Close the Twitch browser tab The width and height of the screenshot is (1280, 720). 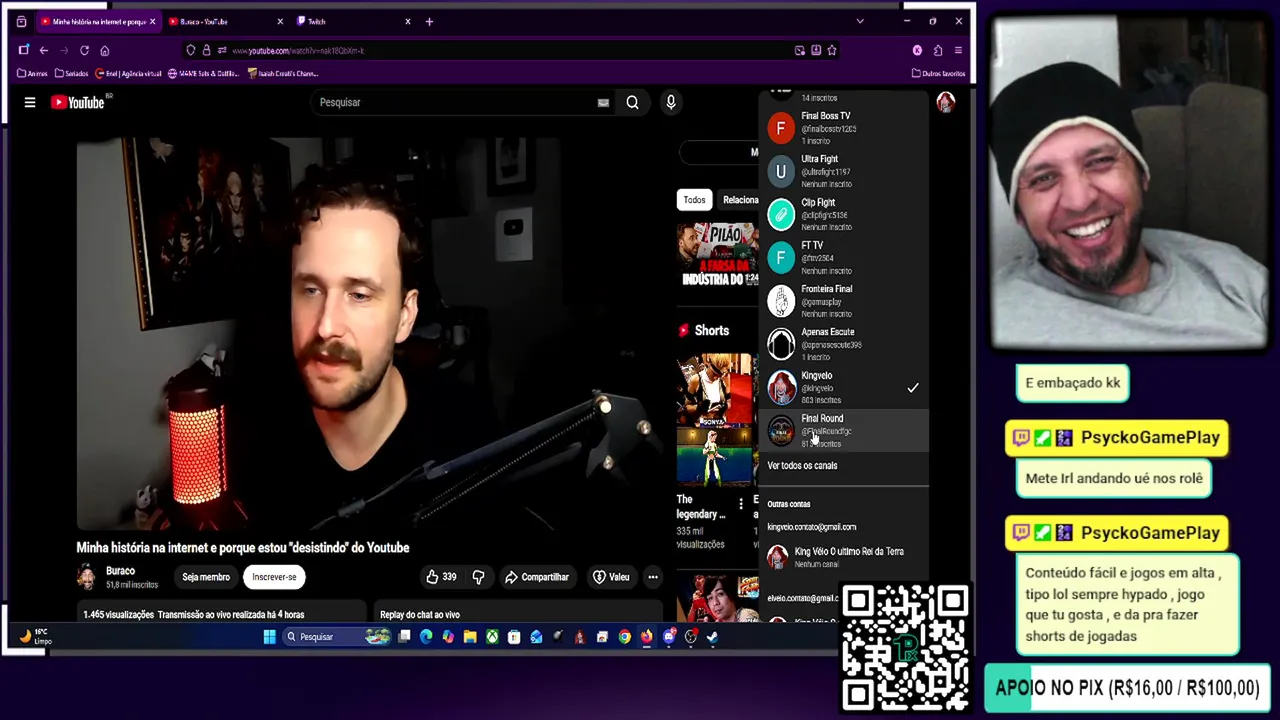(407, 21)
